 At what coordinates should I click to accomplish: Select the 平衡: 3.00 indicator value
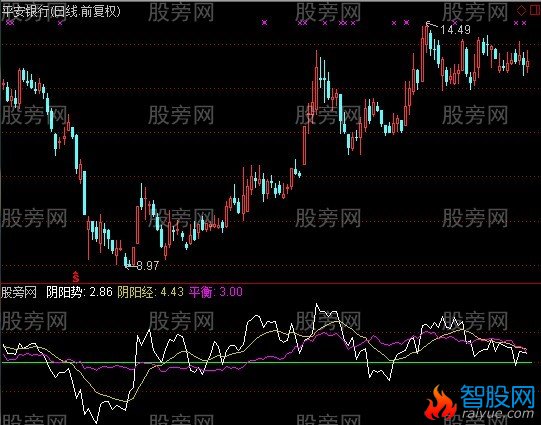216,292
